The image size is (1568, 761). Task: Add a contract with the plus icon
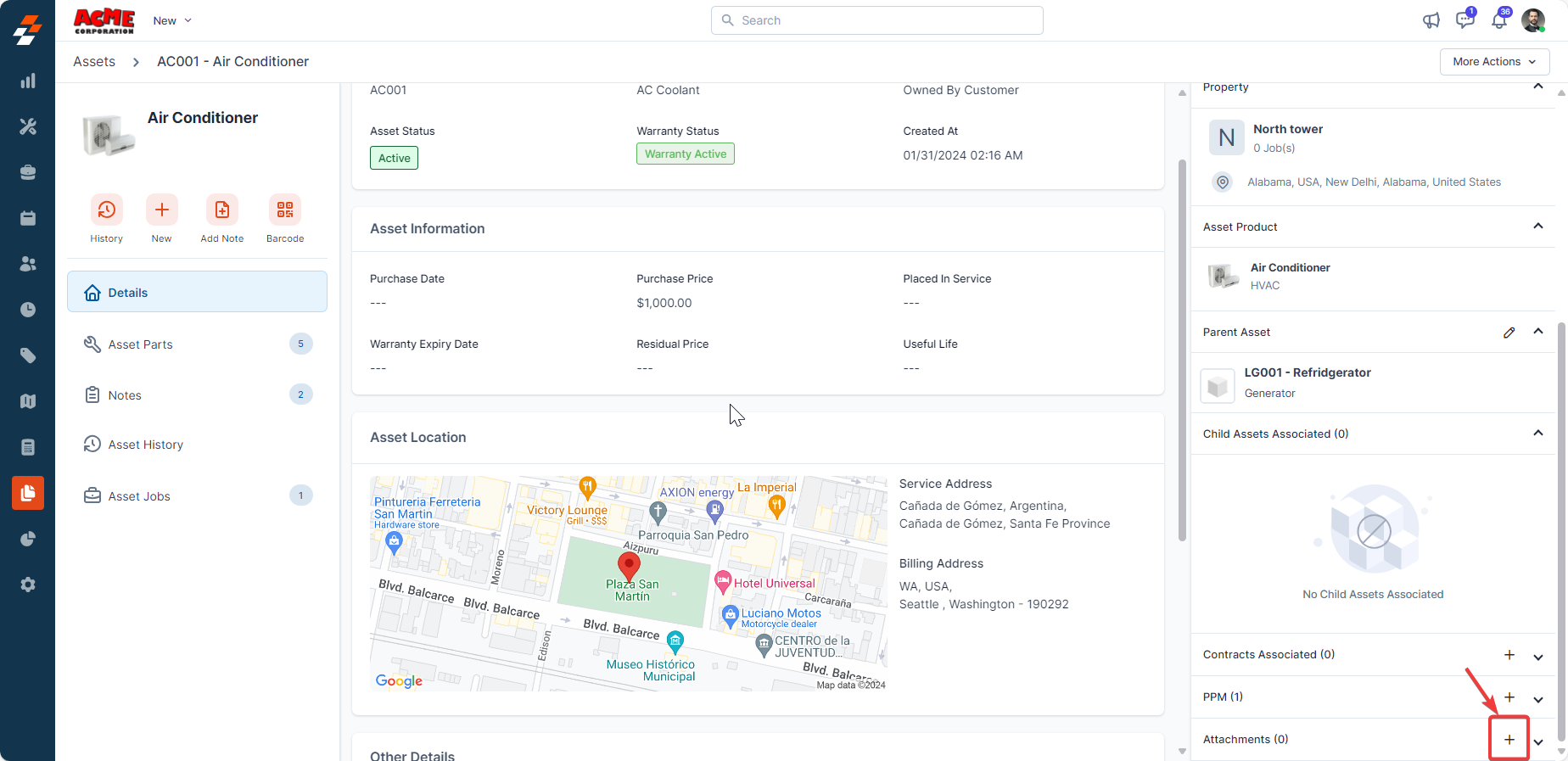coord(1509,655)
